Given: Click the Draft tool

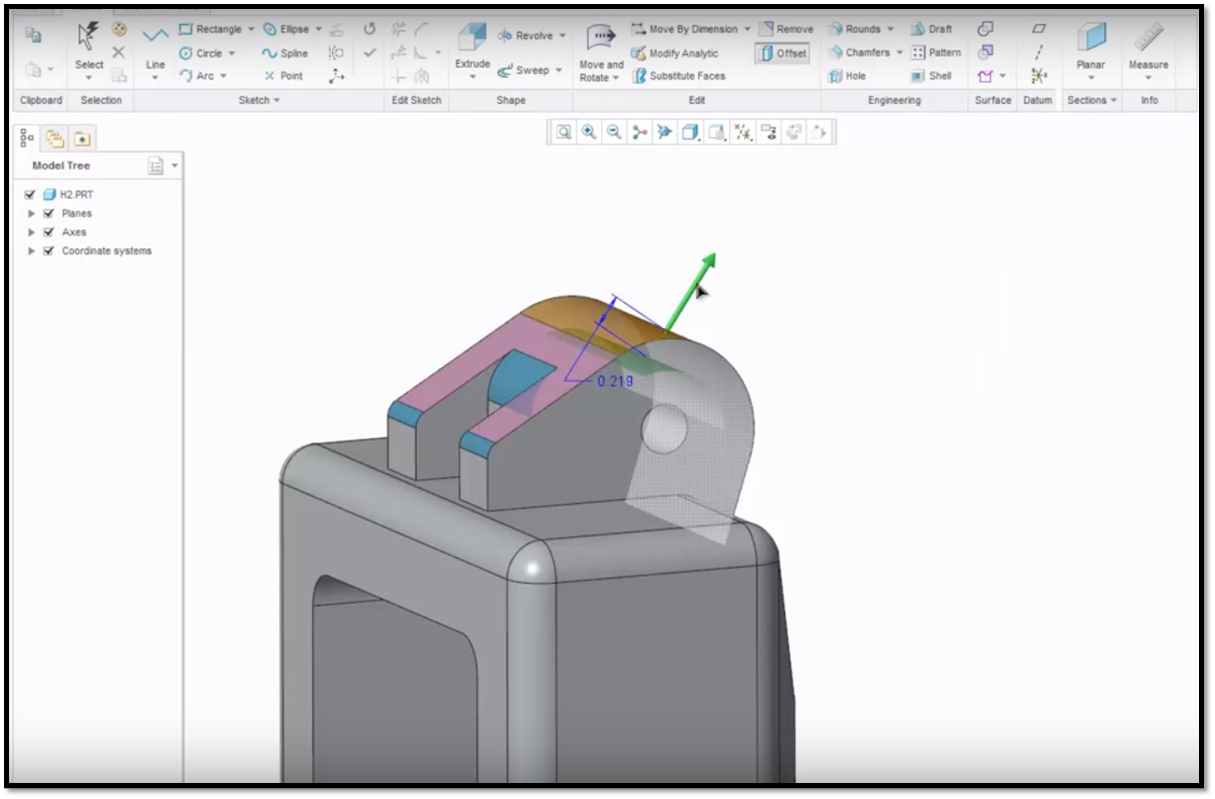Looking at the screenshot, I should (x=931, y=29).
